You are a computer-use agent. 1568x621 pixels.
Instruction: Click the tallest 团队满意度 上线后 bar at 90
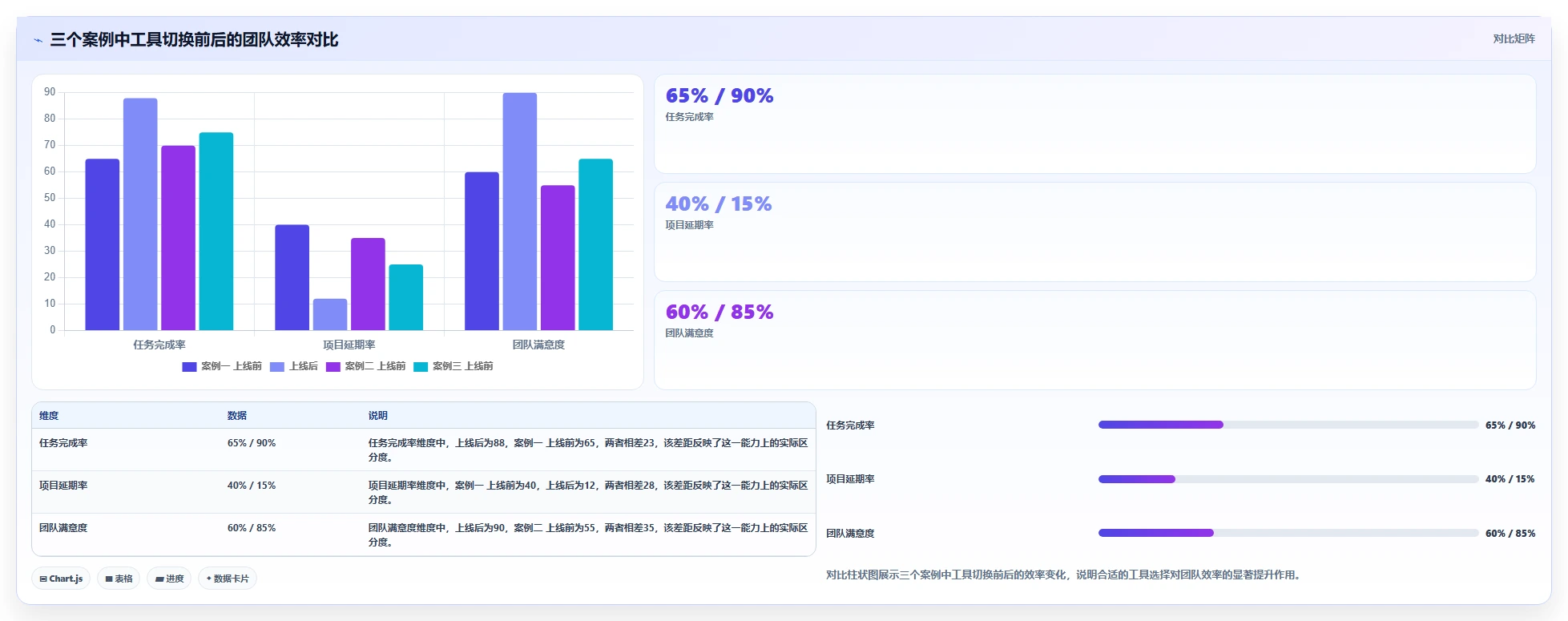520,212
